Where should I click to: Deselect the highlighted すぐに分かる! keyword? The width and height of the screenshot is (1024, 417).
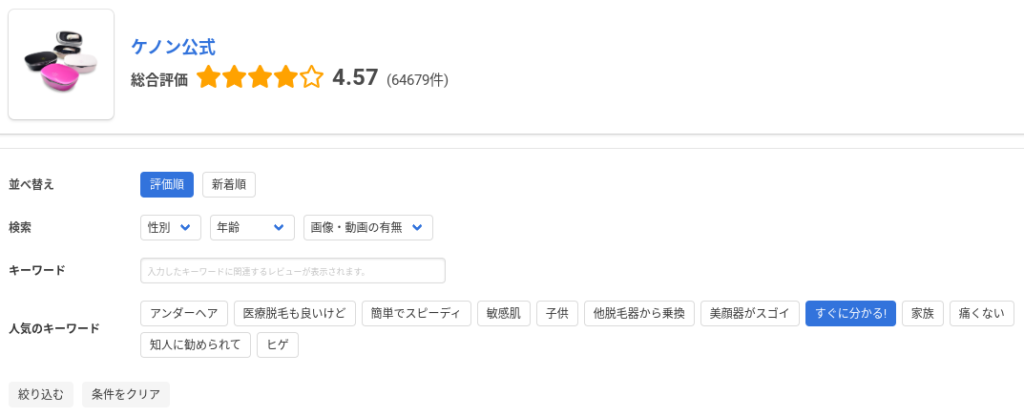click(x=851, y=313)
